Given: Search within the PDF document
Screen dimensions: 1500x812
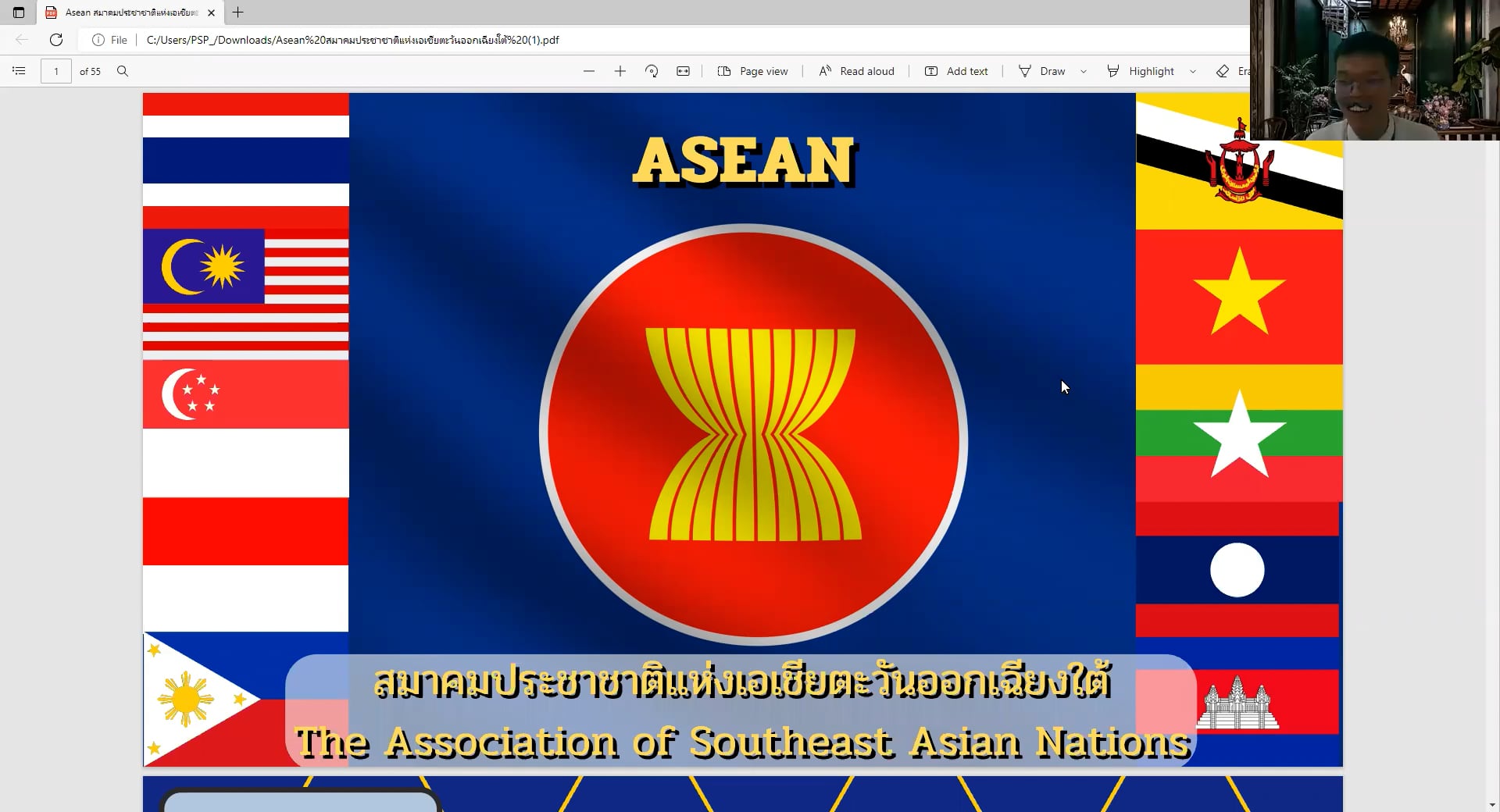Looking at the screenshot, I should (x=123, y=71).
